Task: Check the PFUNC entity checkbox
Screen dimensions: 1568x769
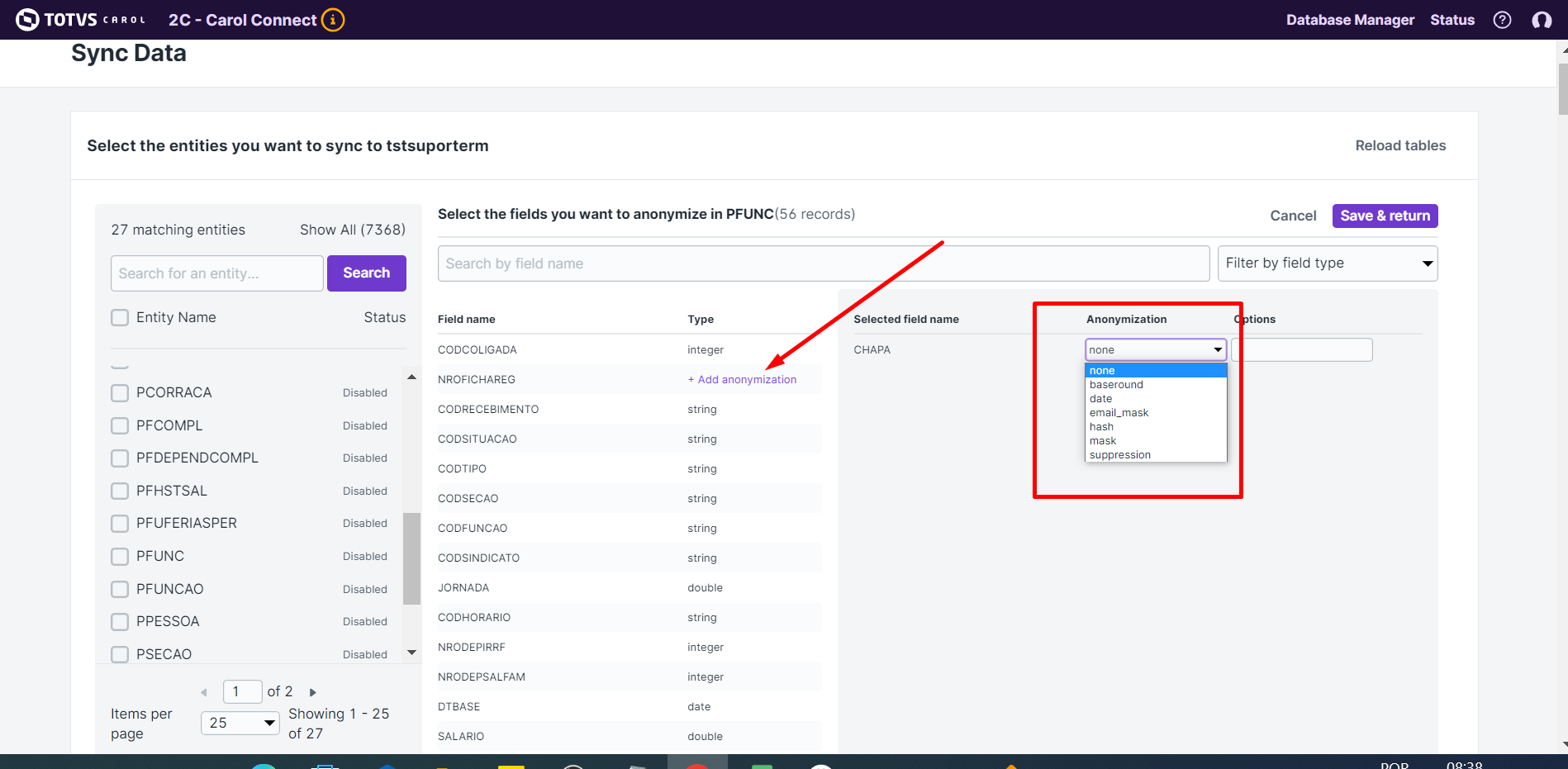Action: coord(120,557)
